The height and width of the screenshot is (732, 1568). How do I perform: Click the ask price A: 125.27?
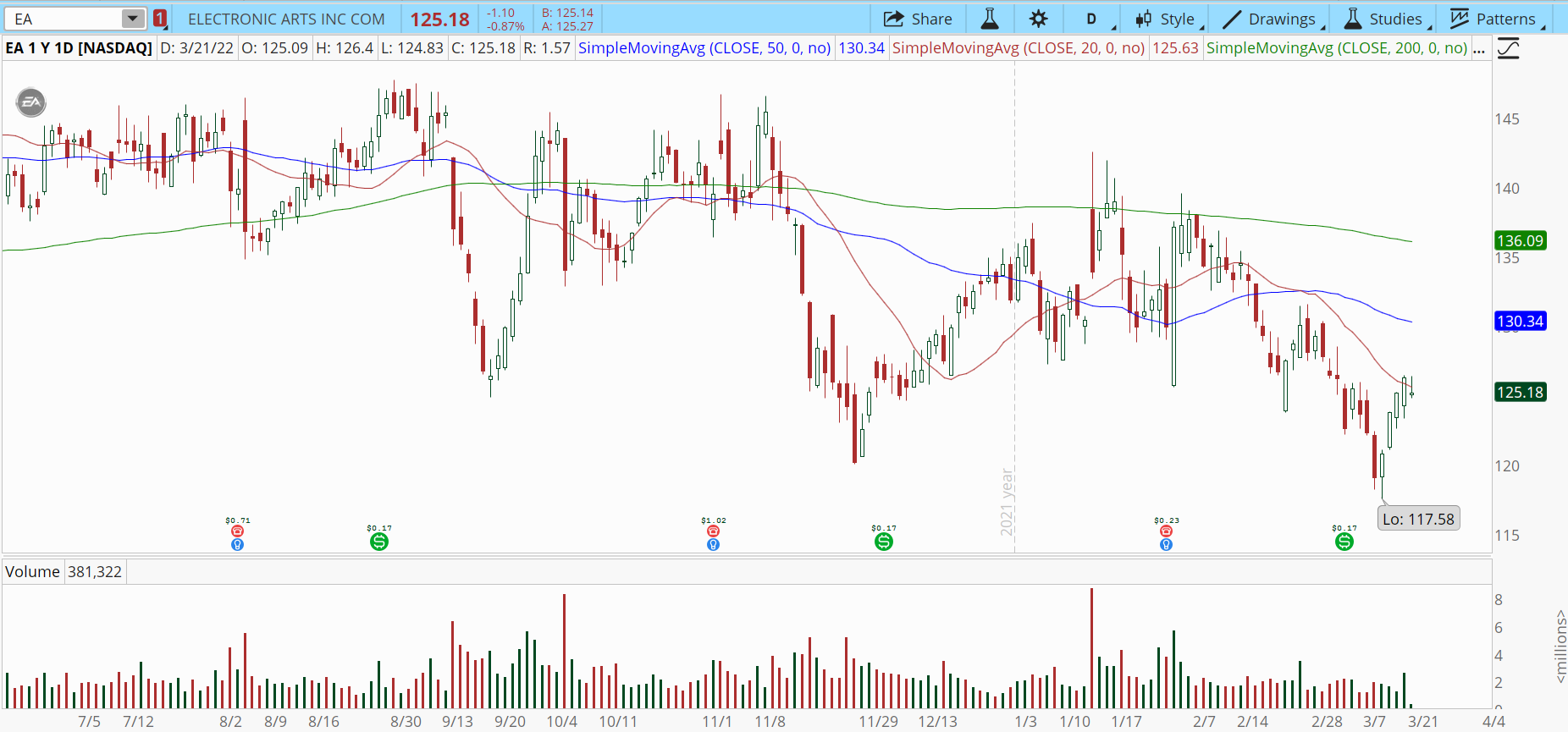coord(567,26)
